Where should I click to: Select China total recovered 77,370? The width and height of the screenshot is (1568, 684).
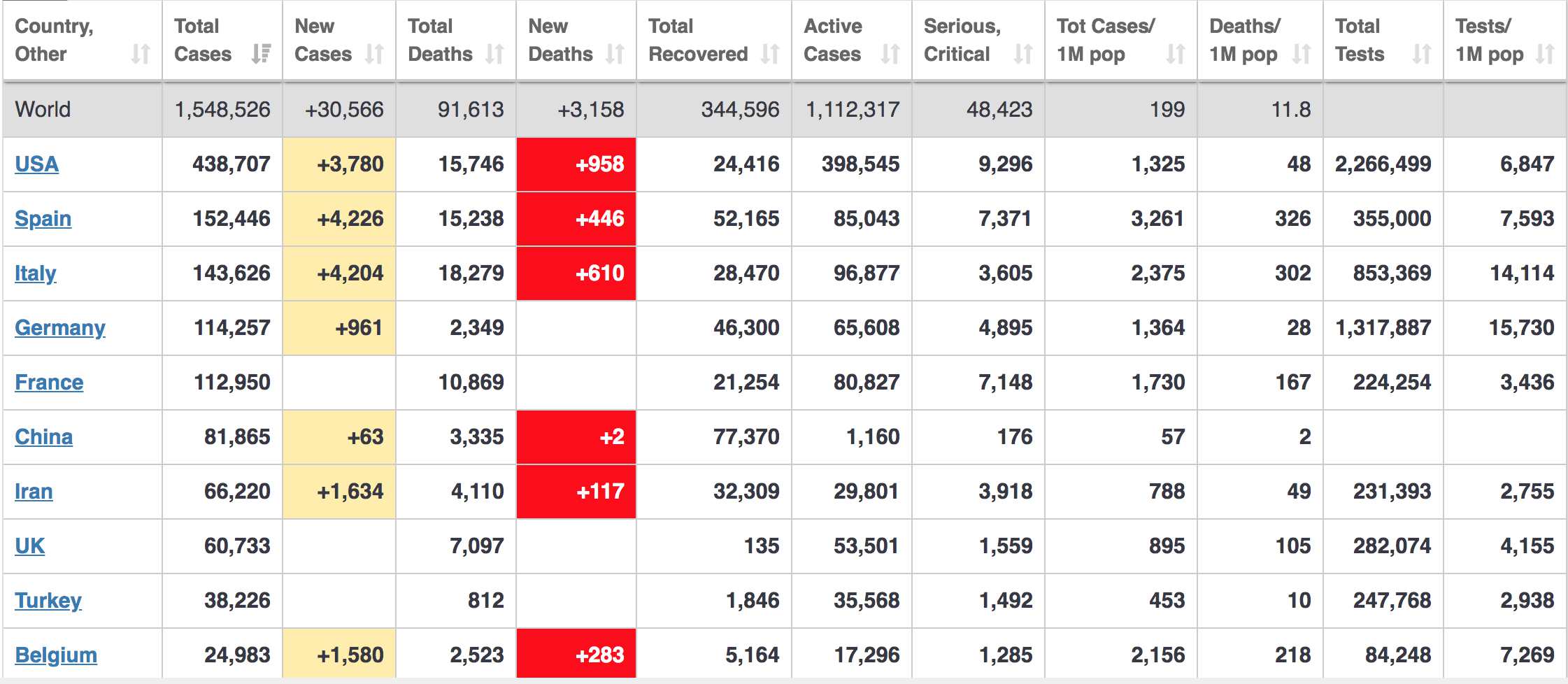[746, 437]
